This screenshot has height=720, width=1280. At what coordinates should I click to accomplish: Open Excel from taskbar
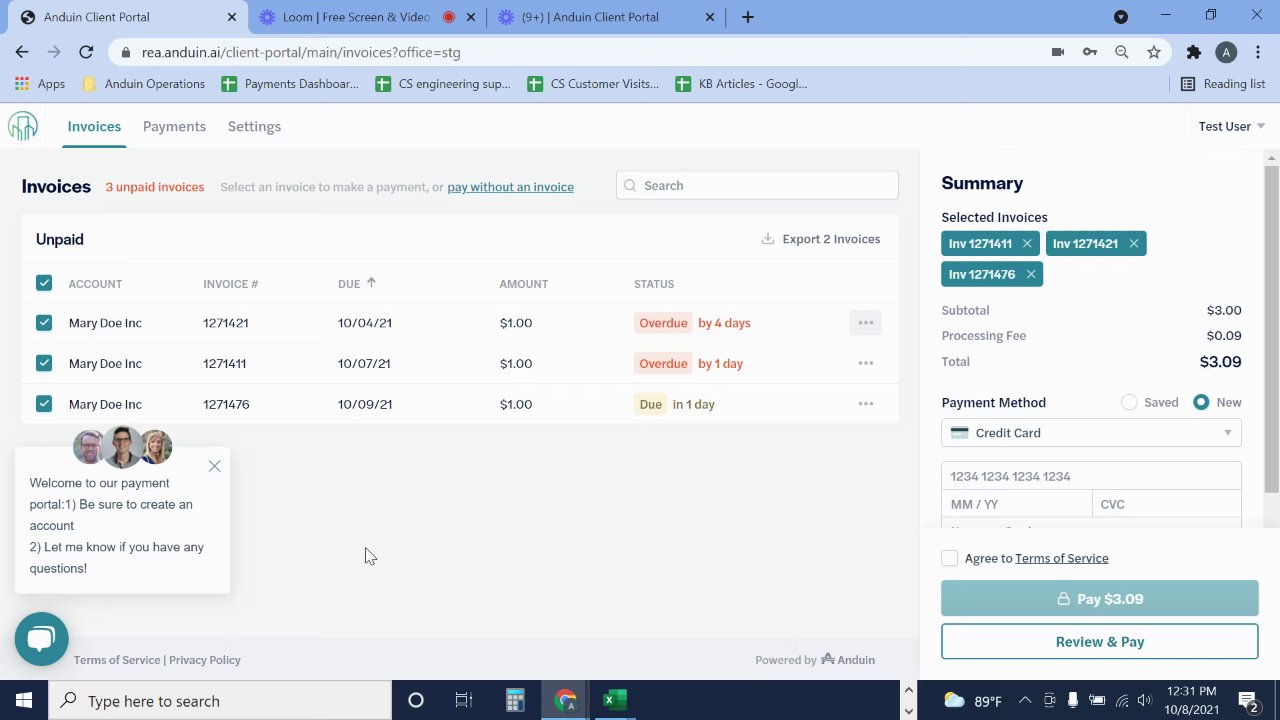tap(615, 701)
